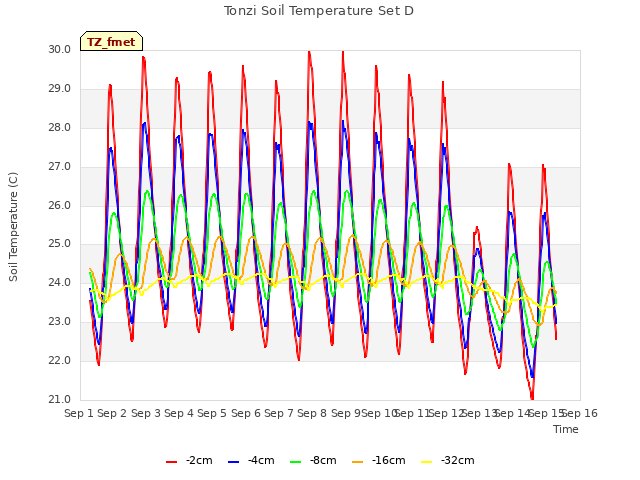Viewport: 640px width, 480px height.
Task: Click the Soil Temperature (C) axis label
Action: pyautogui.click(x=13, y=227)
